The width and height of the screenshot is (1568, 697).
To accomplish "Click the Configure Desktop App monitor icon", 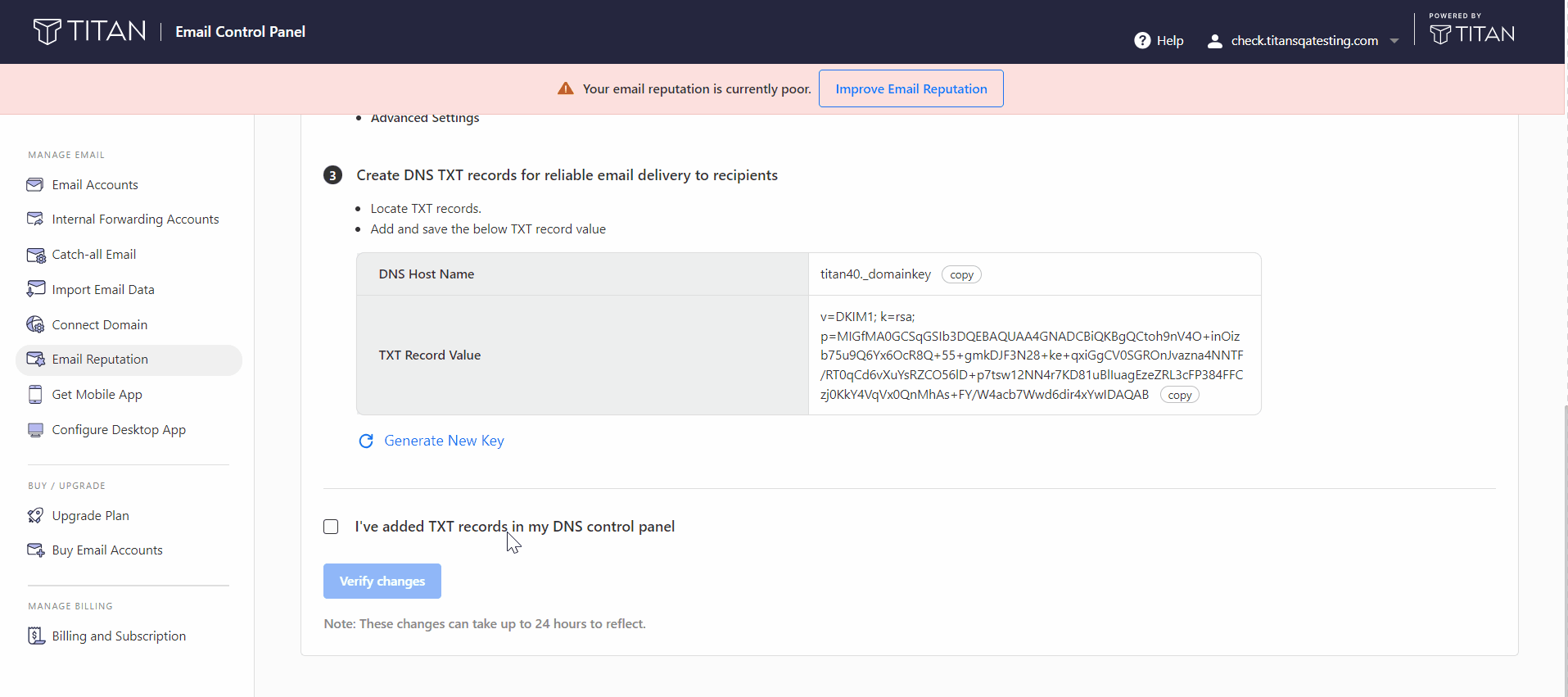I will click(35, 430).
